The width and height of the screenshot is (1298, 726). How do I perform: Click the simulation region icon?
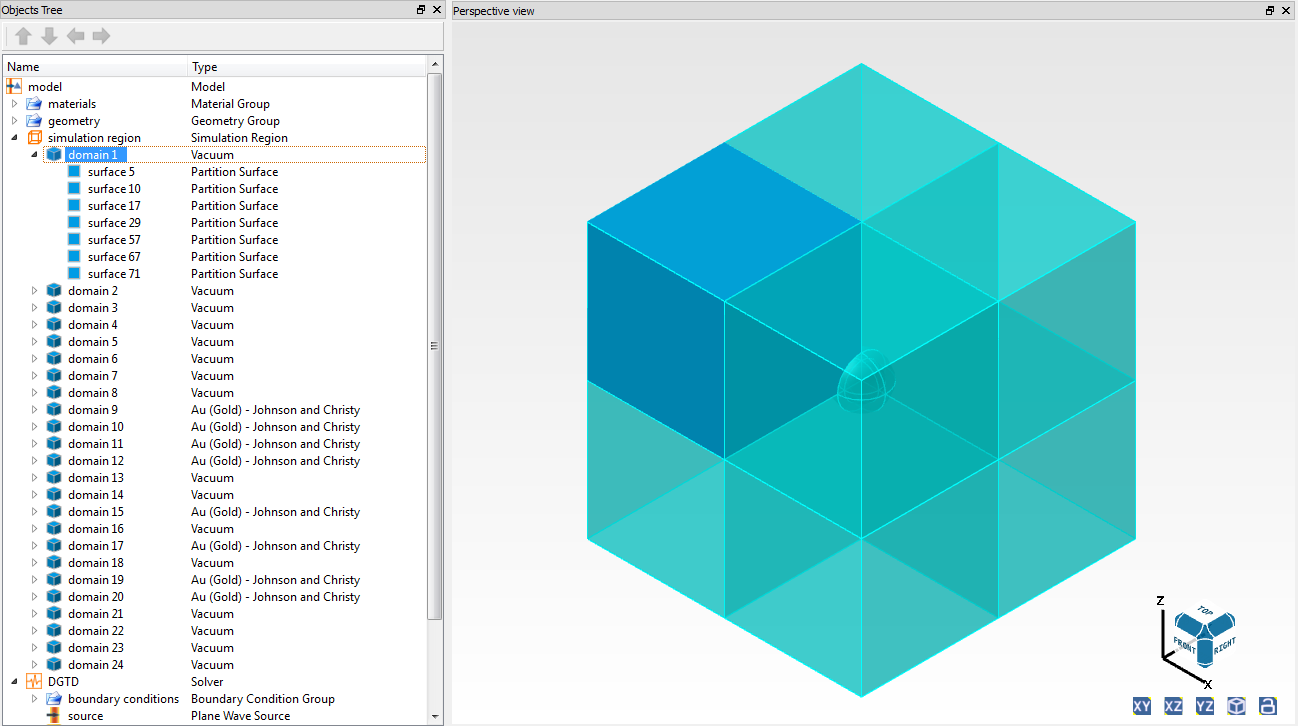coord(34,137)
